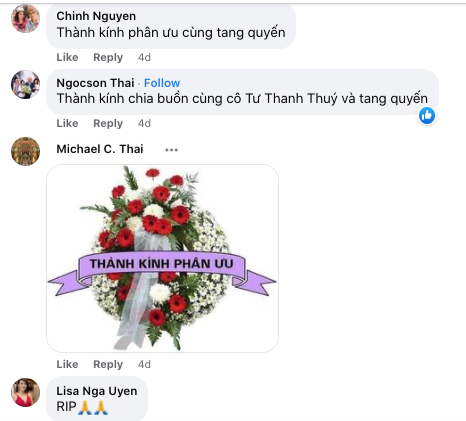Screen dimensions: 466x421
Task: Like Ngocson Thai's comment
Action: (x=67, y=123)
